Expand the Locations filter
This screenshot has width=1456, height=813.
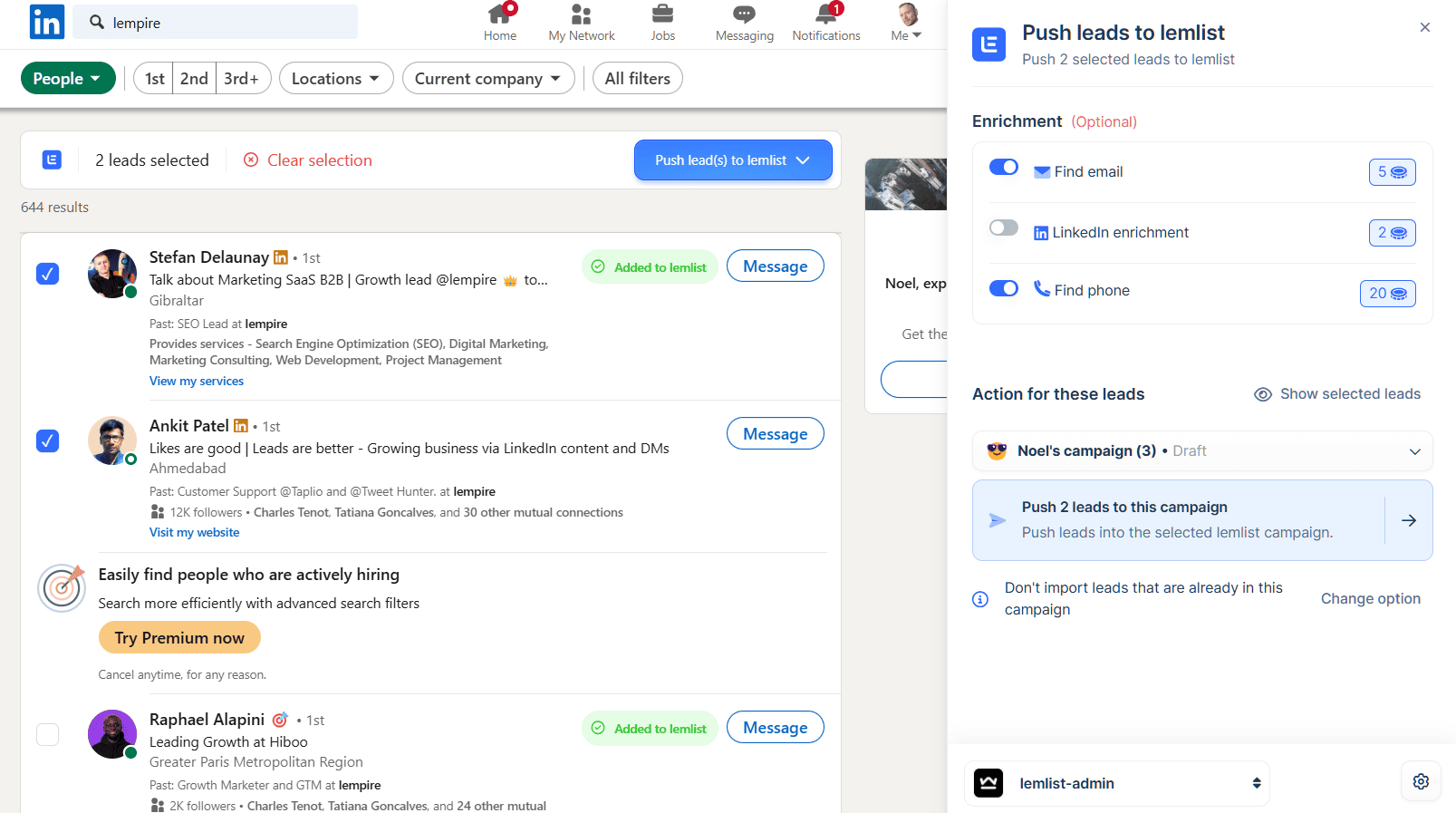point(336,79)
